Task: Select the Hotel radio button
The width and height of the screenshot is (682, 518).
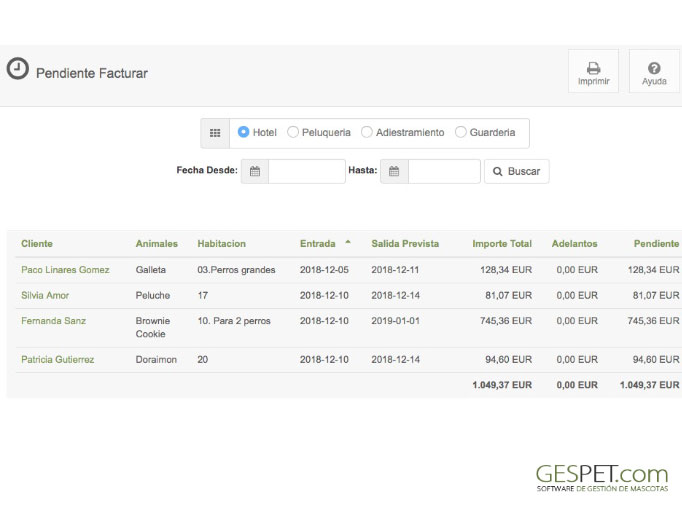Action: [x=244, y=132]
